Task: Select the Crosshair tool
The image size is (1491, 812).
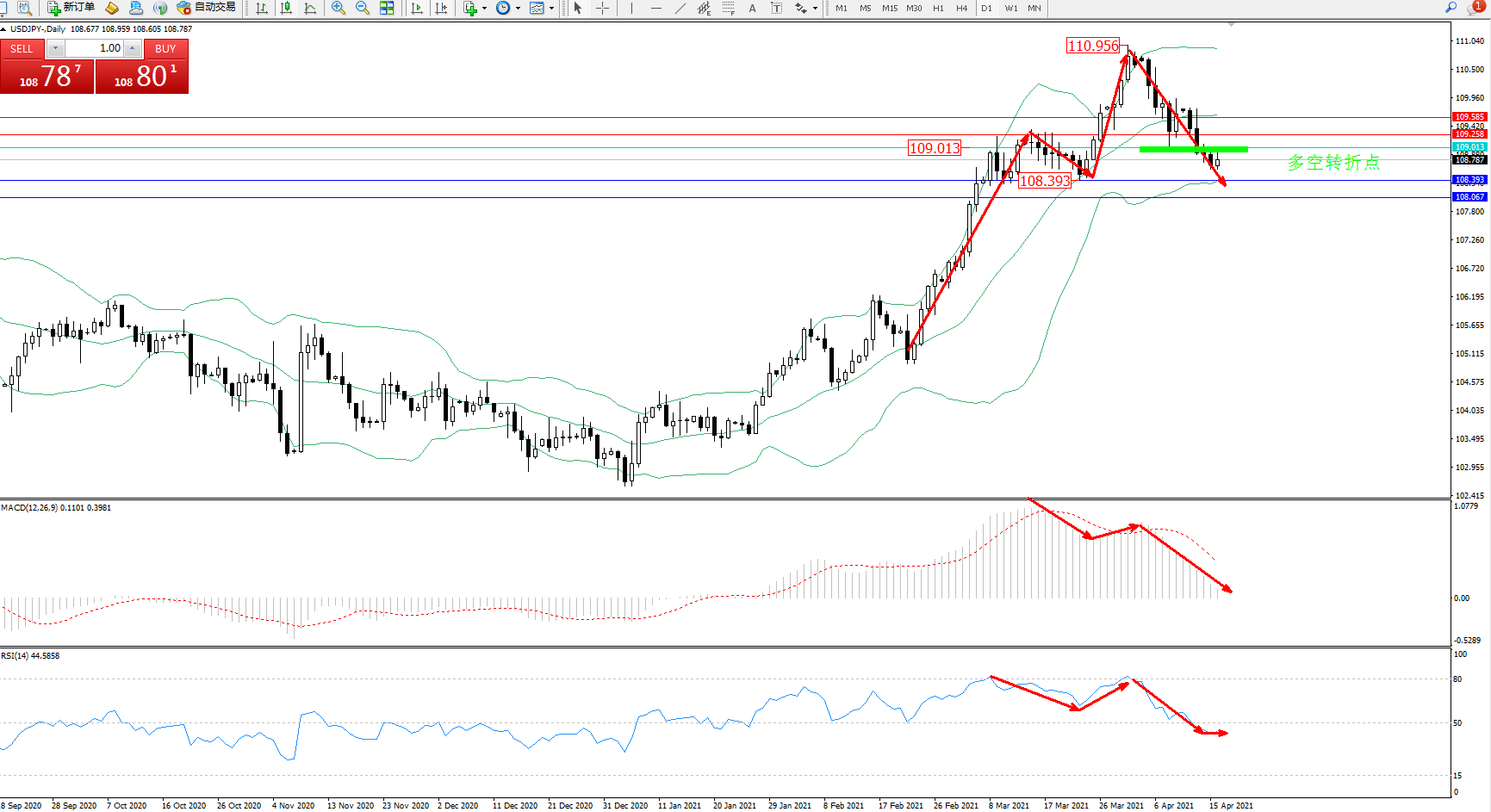Action: [x=602, y=8]
